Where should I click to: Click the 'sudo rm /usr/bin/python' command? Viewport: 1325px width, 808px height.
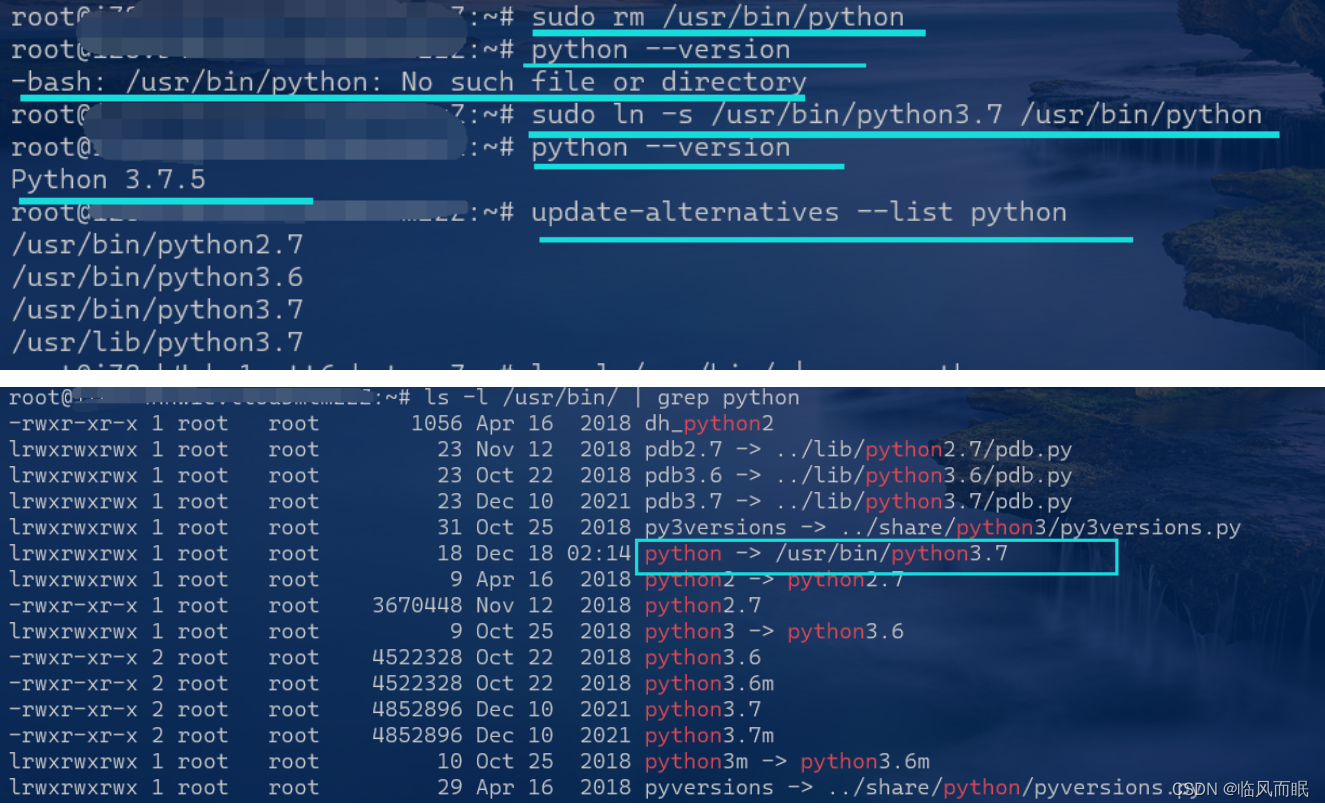(717, 17)
